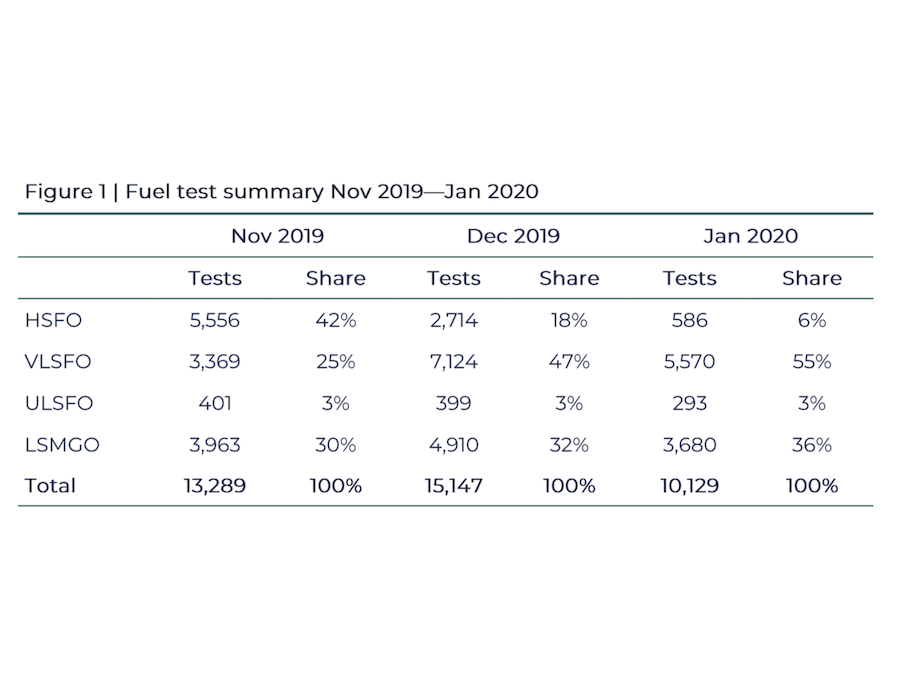Select the 36% LSMGO share cell

pyautogui.click(x=812, y=445)
